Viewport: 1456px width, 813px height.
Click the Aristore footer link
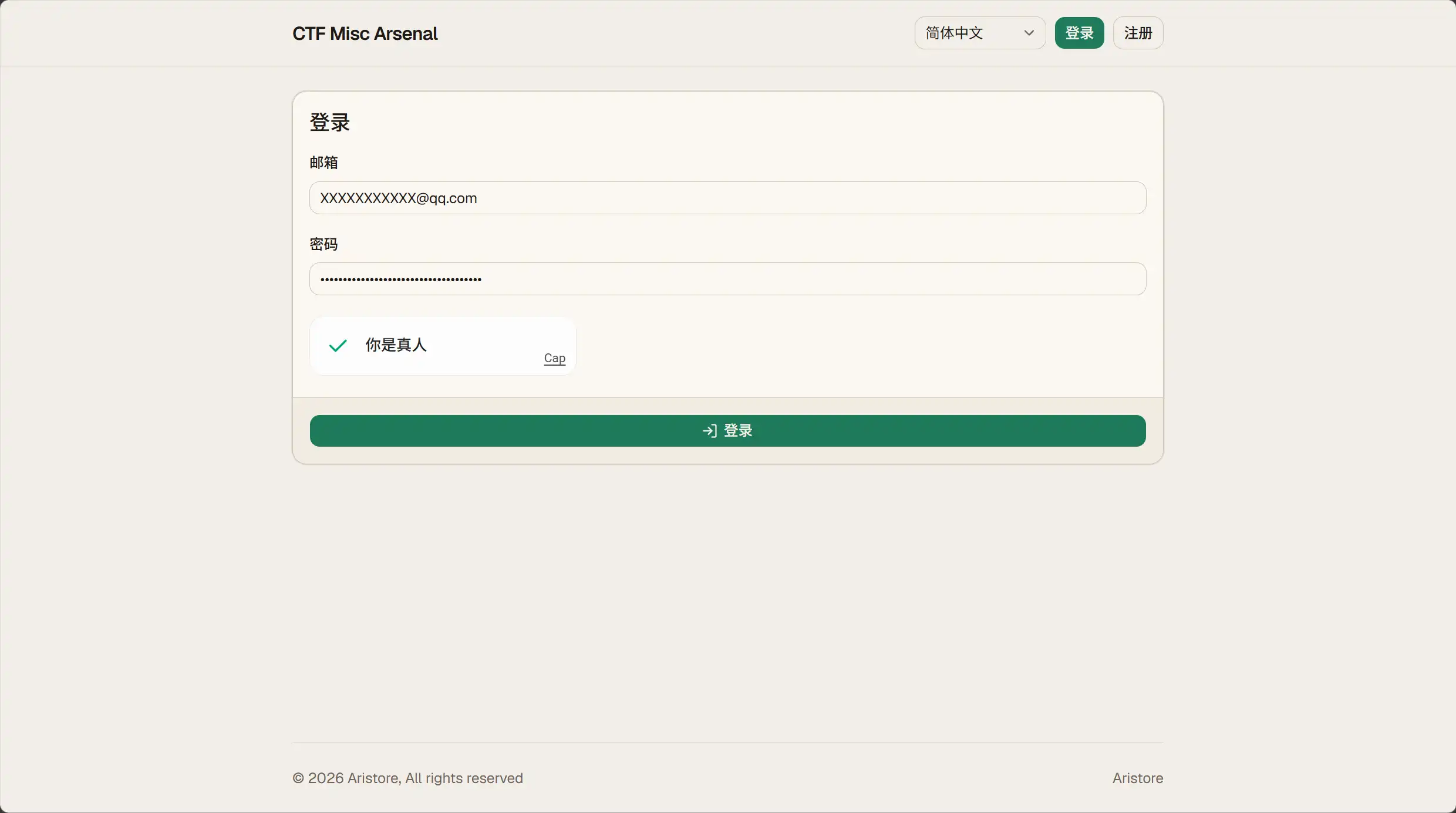1137,778
